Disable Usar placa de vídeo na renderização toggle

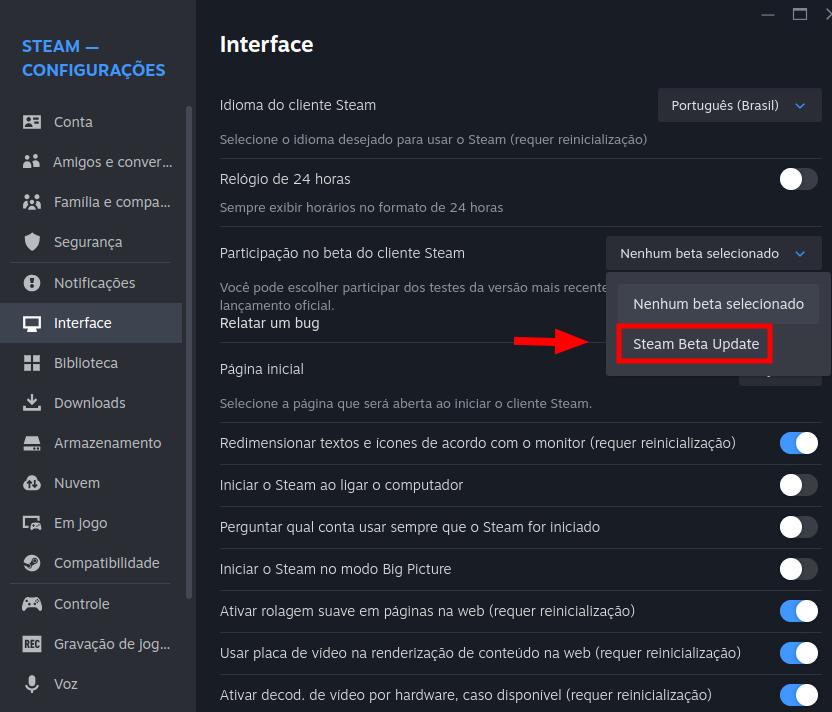pos(799,653)
